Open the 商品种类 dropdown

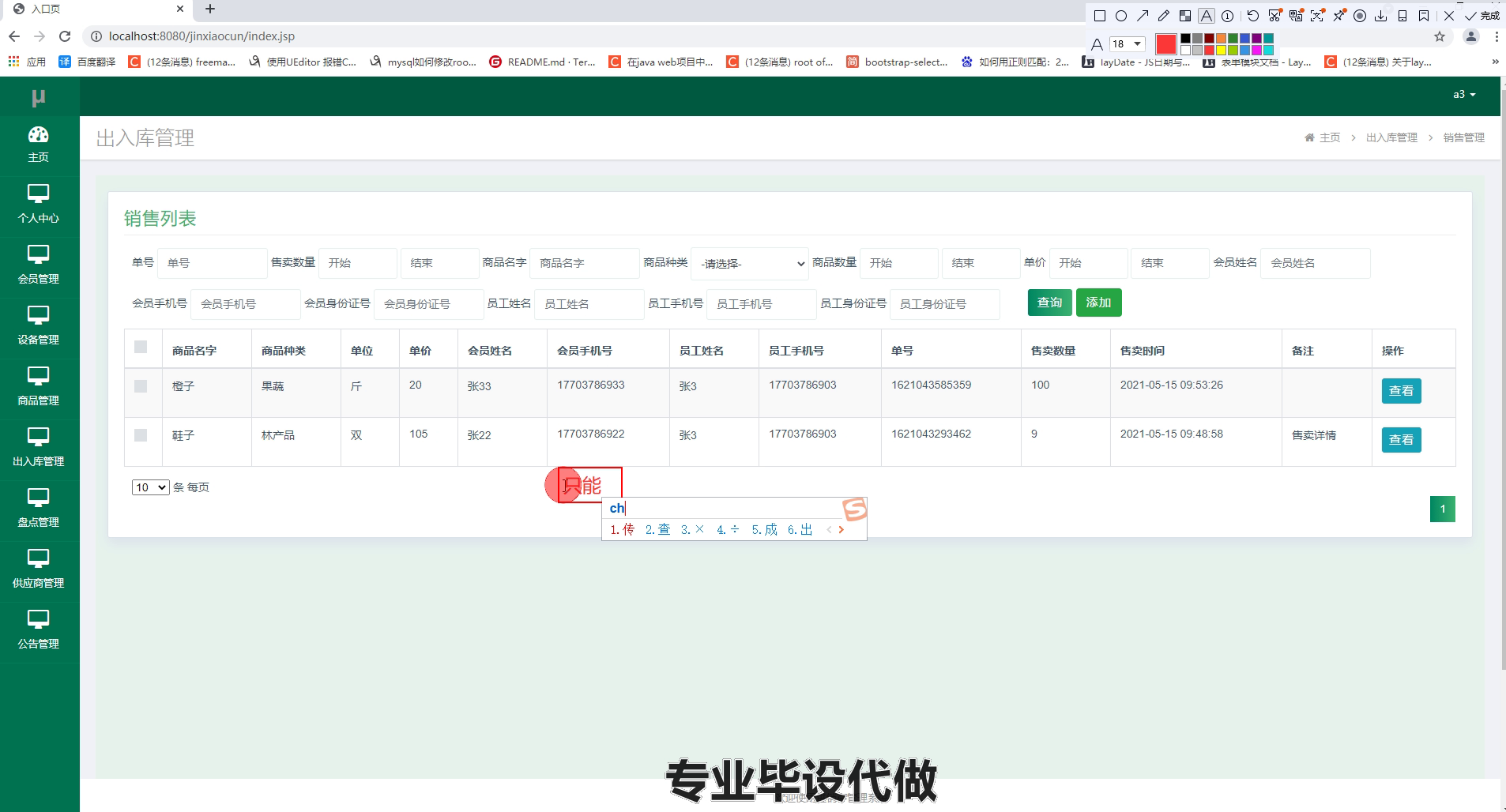point(750,263)
